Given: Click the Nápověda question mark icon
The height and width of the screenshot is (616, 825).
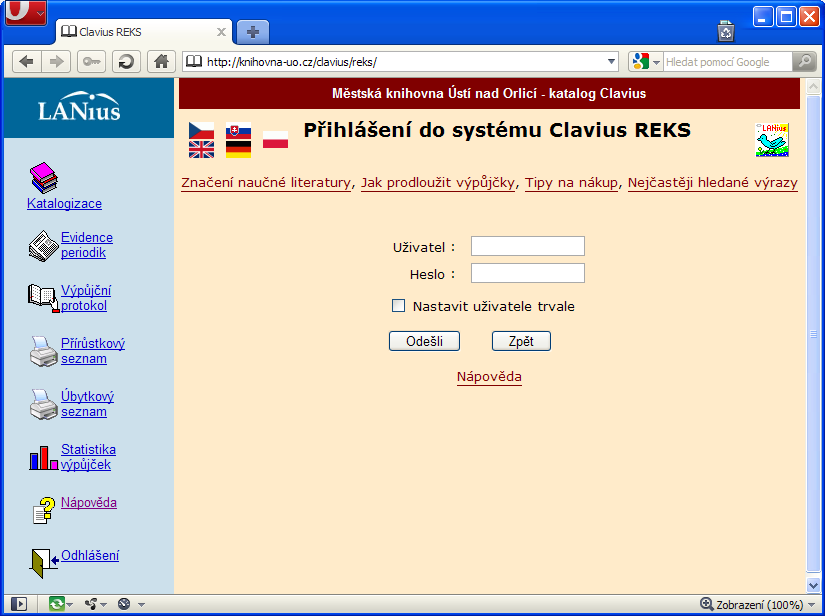Looking at the screenshot, I should click(x=44, y=510).
